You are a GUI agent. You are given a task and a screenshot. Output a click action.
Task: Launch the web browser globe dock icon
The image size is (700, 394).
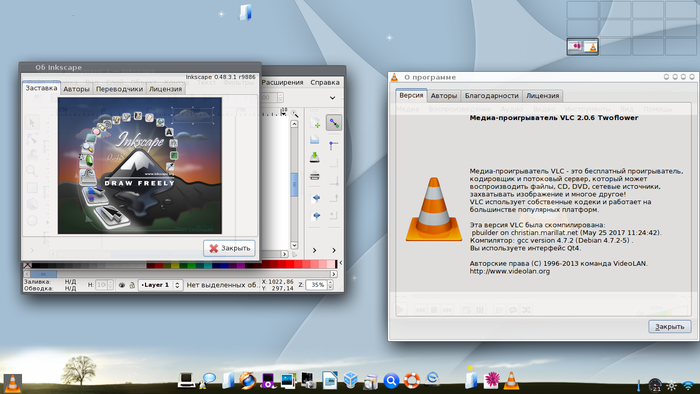click(x=247, y=380)
